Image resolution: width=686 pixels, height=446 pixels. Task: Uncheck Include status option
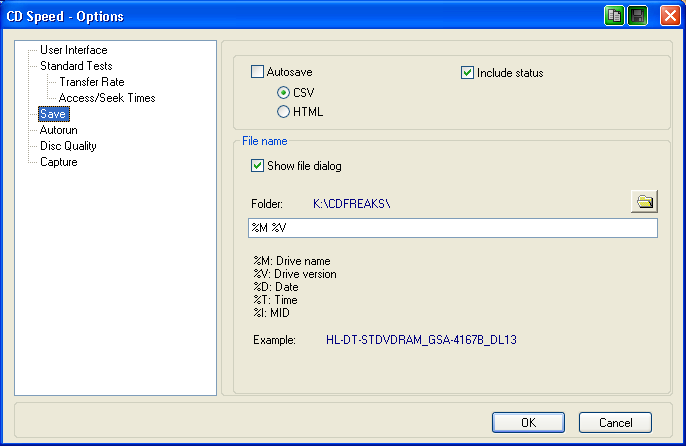click(467, 73)
